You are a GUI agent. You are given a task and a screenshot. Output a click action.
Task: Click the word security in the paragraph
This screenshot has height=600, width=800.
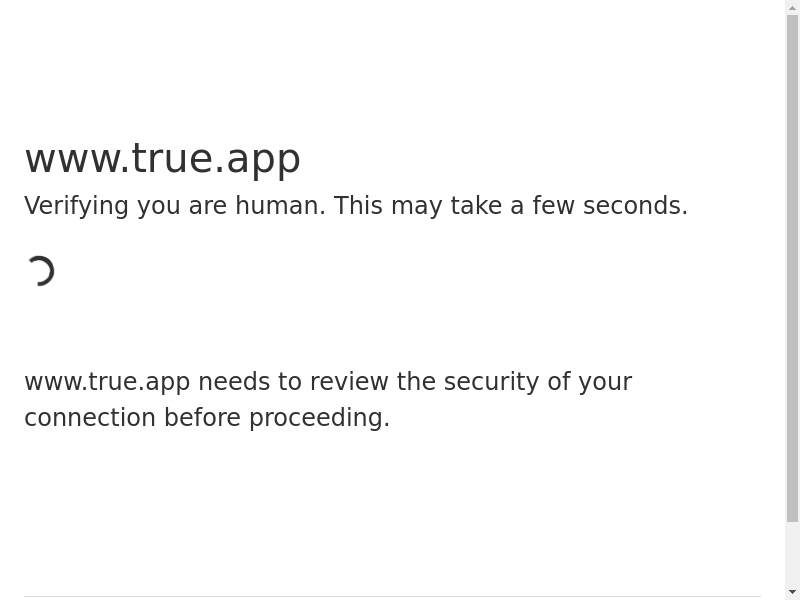point(491,382)
